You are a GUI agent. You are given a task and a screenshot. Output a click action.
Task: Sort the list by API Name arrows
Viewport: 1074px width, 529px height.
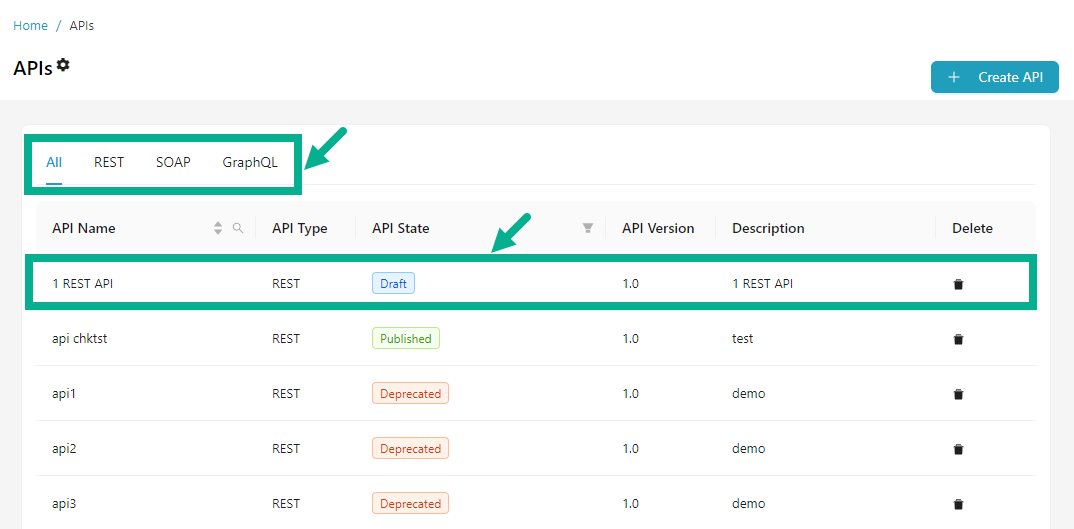pyautogui.click(x=218, y=228)
